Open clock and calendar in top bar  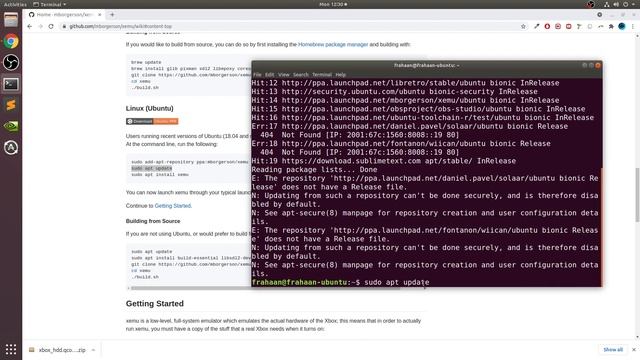point(333,4)
